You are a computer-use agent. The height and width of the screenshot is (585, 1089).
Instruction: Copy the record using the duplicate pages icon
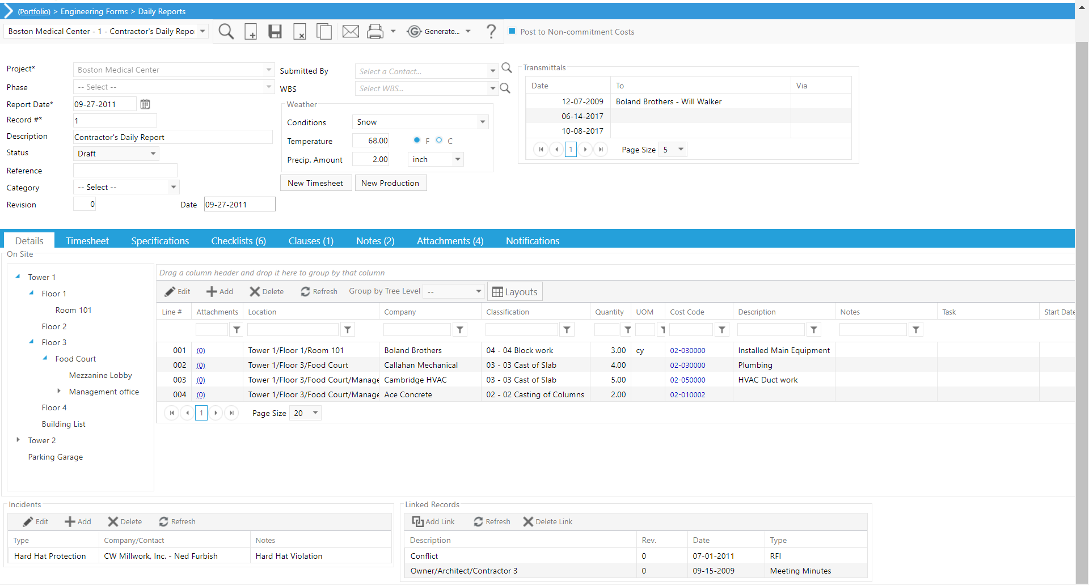[x=324, y=31]
